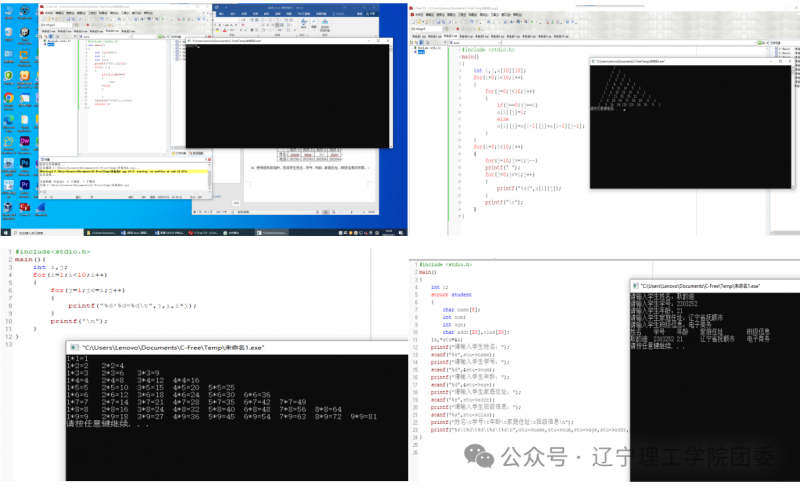This screenshot has height=489, width=800.
Task: Select the main node in the left C-Free symbol tree
Action: click(x=51, y=44)
